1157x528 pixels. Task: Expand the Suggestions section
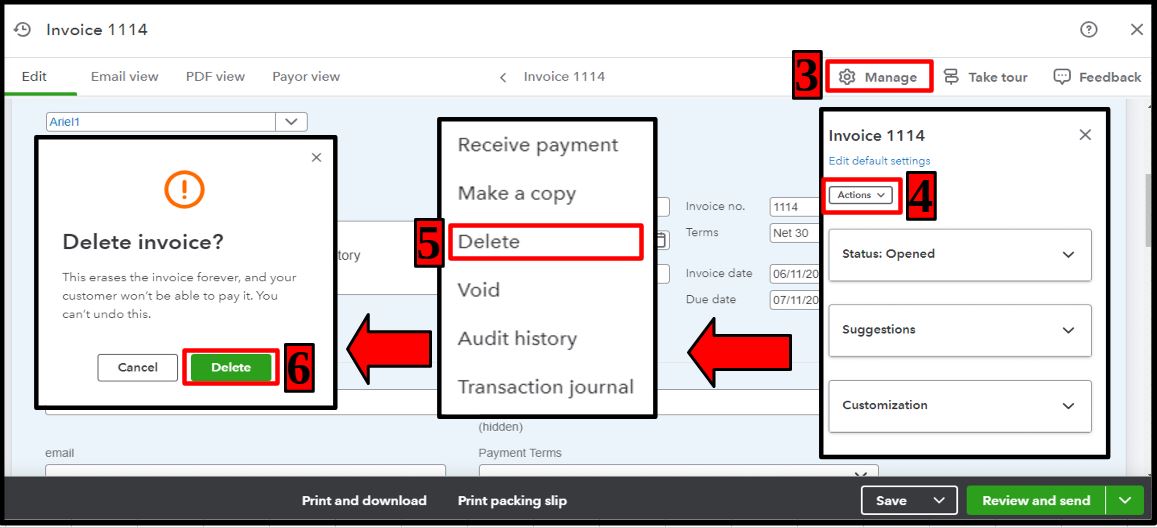pyautogui.click(x=960, y=330)
